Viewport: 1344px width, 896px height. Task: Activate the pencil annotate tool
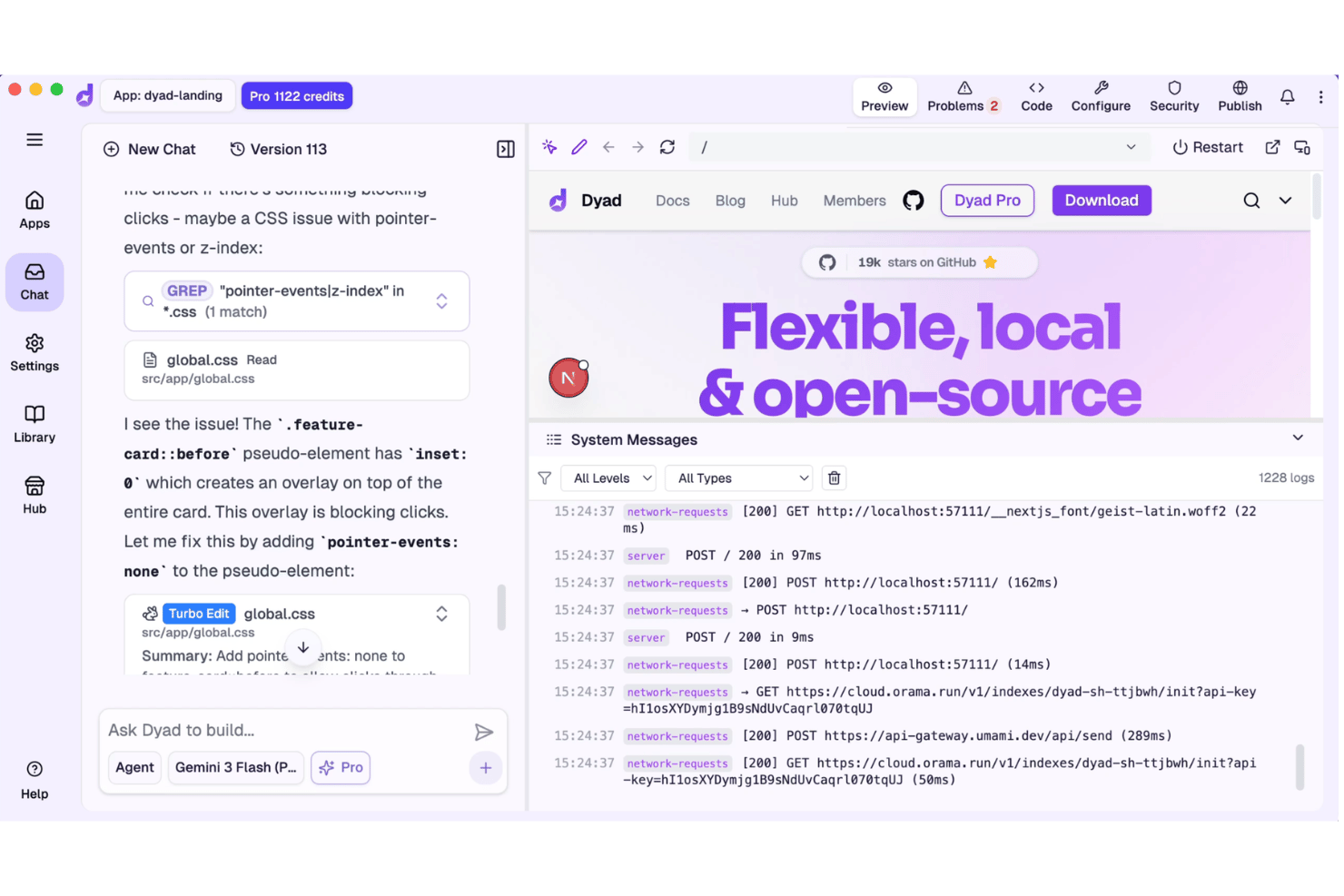point(579,147)
